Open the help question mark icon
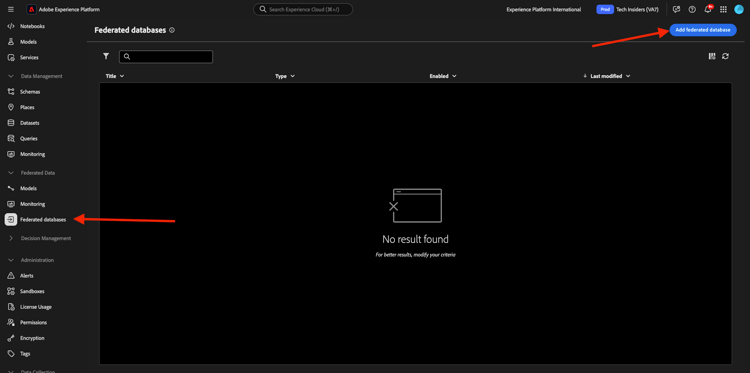Viewport: 750px width, 373px height. pyautogui.click(x=692, y=10)
